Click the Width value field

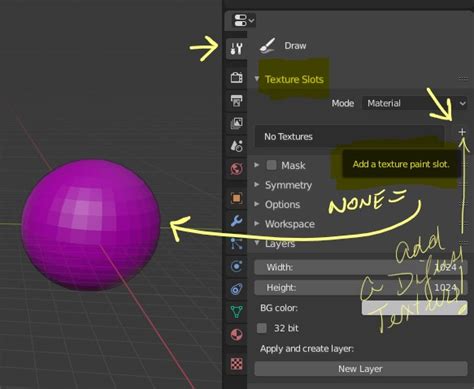coord(361,267)
